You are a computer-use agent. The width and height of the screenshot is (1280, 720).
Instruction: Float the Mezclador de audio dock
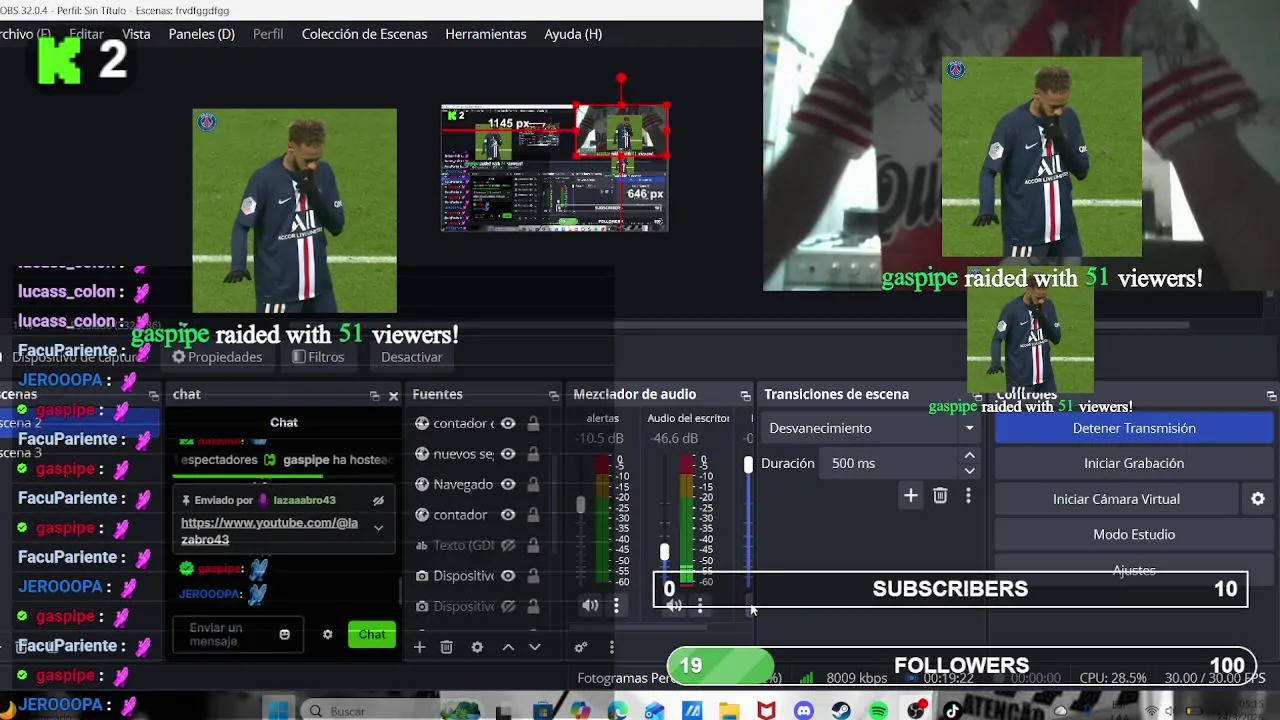[745, 395]
